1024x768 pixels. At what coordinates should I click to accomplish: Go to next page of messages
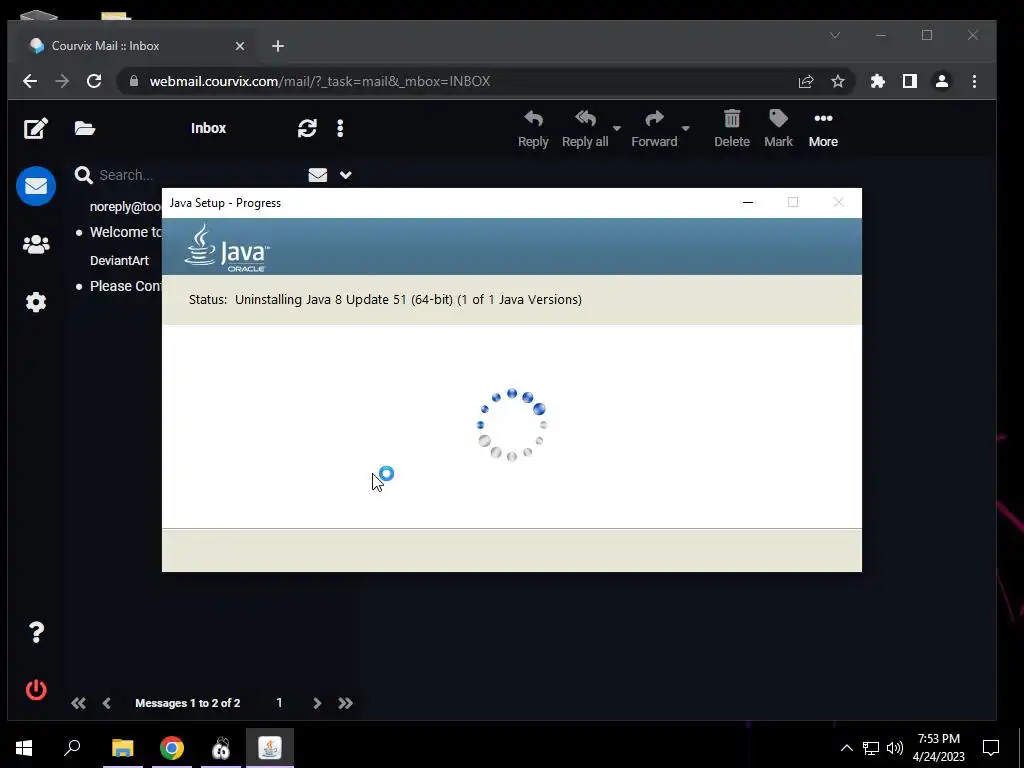[317, 703]
